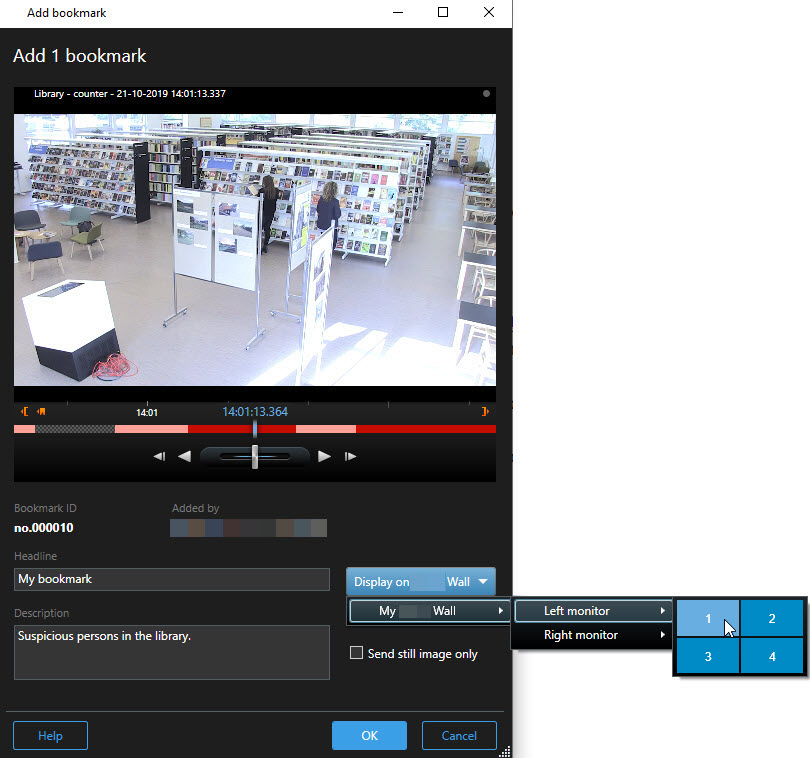Screen dimensions: 810x758
Task: Select Left monitor in the submenu
Action: 591,611
